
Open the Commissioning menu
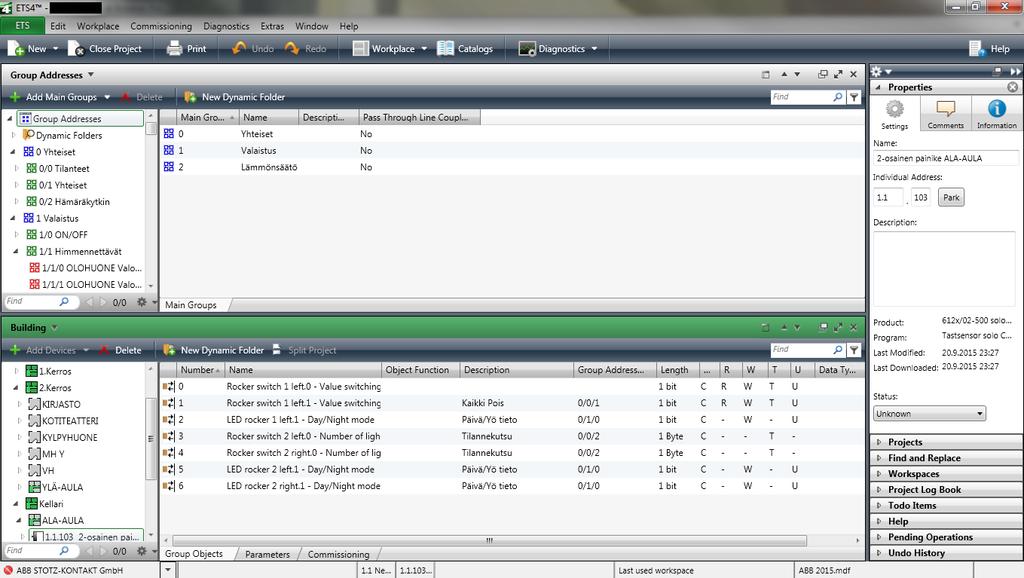click(x=161, y=26)
